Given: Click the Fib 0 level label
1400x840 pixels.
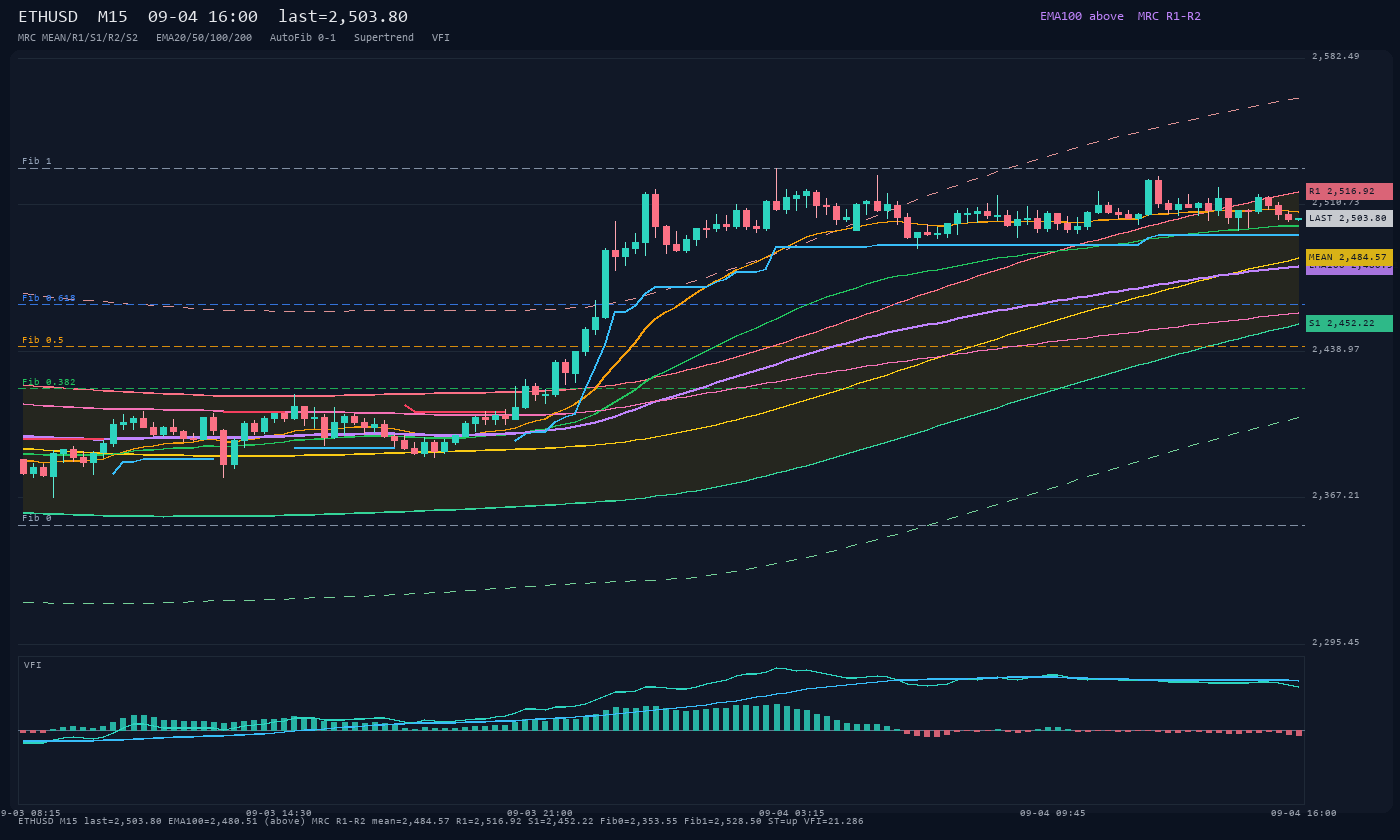Looking at the screenshot, I should [x=37, y=518].
